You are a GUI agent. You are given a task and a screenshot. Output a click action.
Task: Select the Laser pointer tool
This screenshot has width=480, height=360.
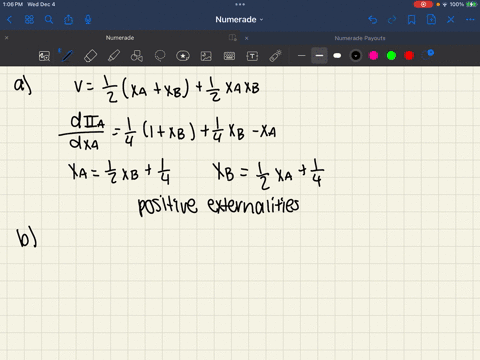(x=275, y=56)
